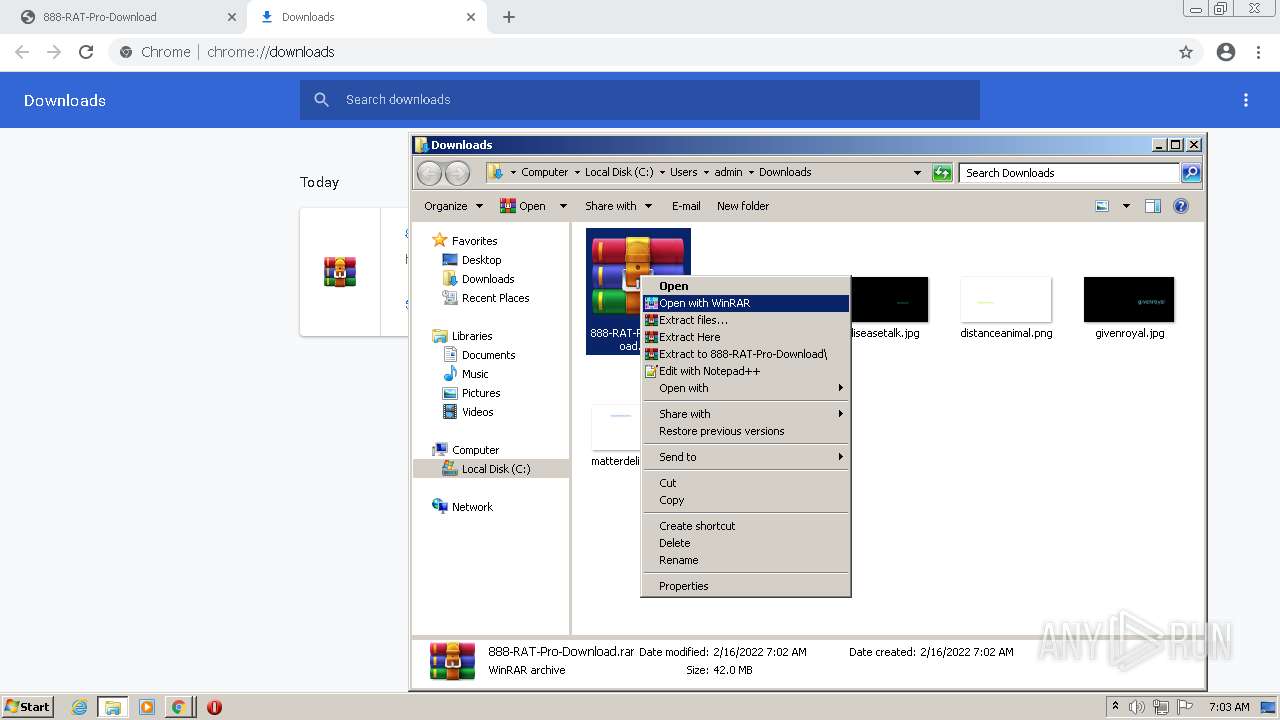Open the Windows Start menu

[27, 707]
